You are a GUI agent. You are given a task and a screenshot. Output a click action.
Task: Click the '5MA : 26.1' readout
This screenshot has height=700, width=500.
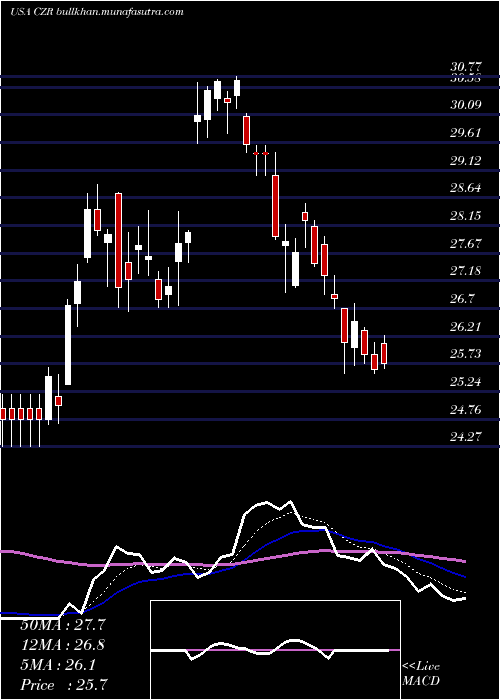click(x=58, y=665)
